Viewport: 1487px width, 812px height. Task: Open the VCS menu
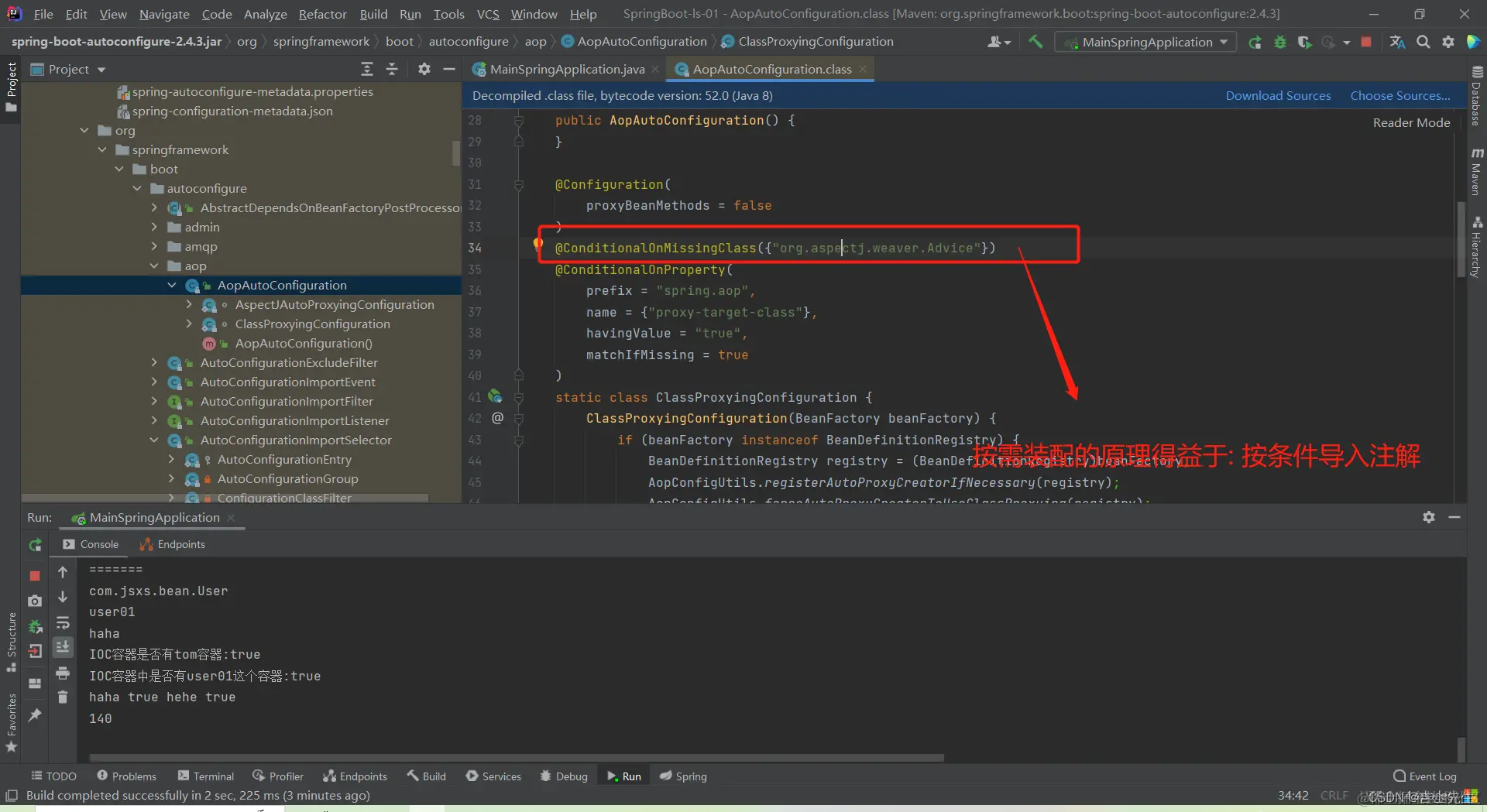tap(488, 14)
